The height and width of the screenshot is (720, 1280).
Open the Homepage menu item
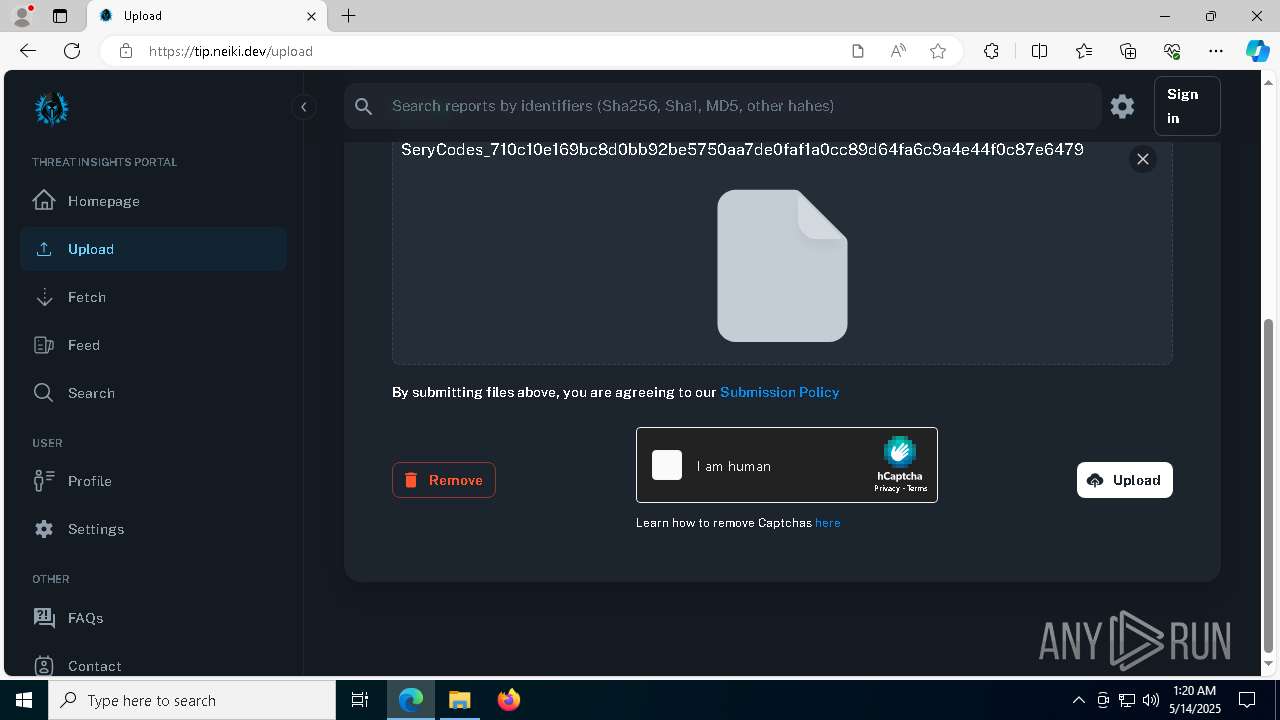tap(153, 201)
